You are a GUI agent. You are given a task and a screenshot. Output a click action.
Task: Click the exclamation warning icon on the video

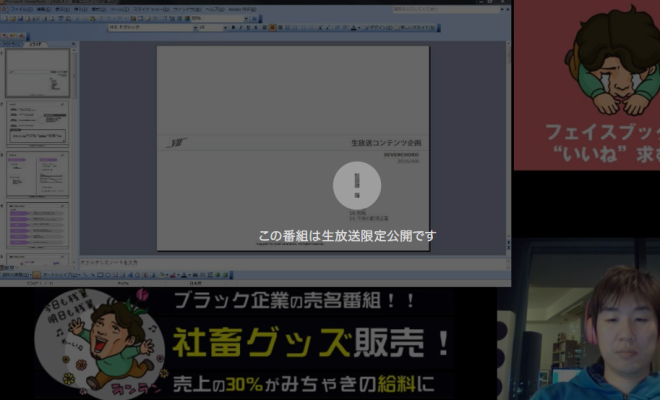(356, 184)
